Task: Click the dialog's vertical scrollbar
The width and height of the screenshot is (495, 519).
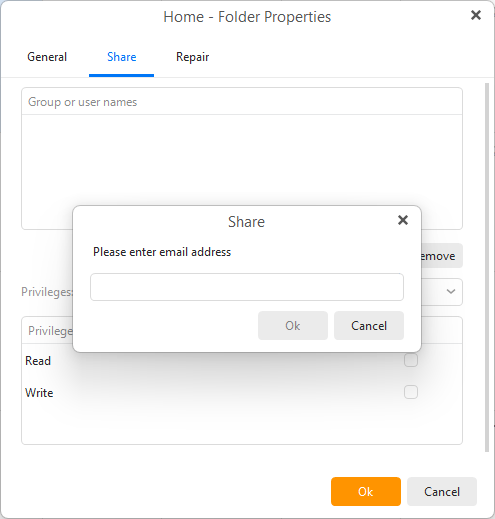Action: [x=487, y=267]
